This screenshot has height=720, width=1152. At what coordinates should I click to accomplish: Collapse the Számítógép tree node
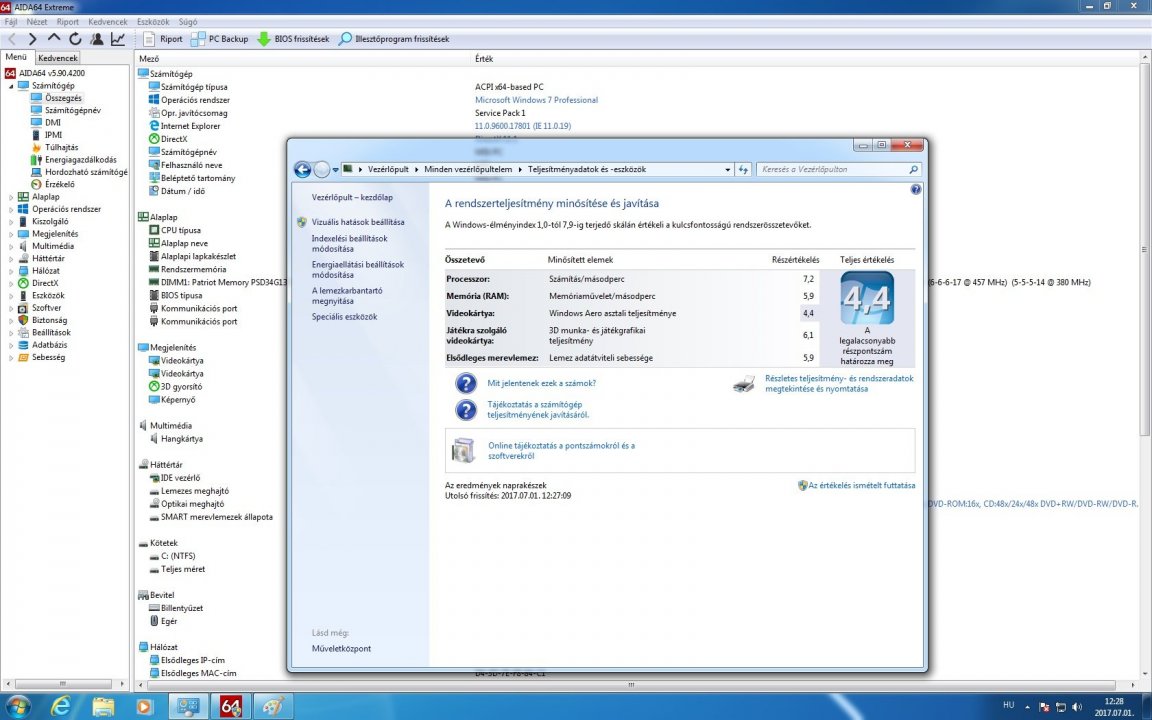[x=11, y=86]
